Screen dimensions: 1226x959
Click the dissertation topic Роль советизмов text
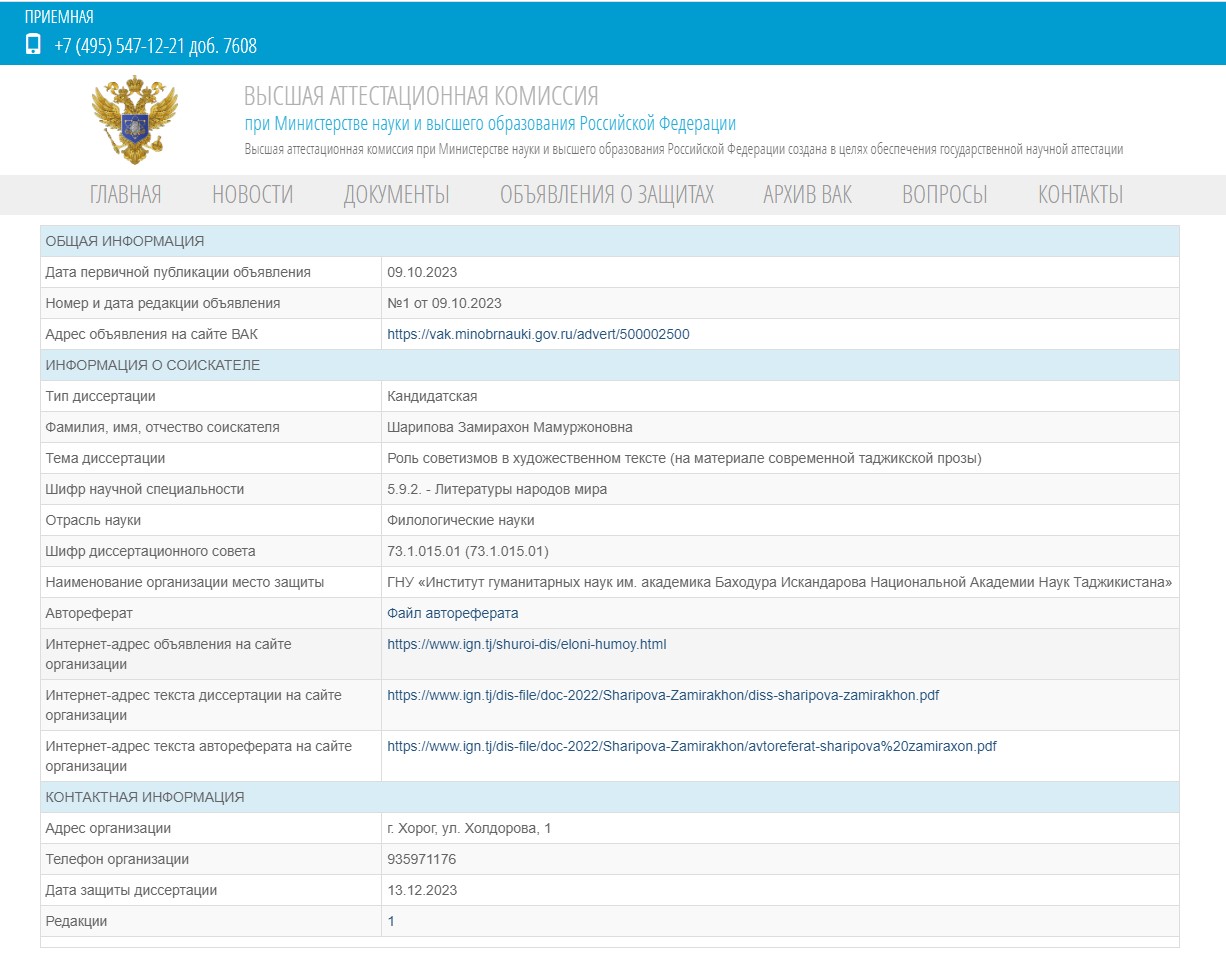click(x=685, y=458)
